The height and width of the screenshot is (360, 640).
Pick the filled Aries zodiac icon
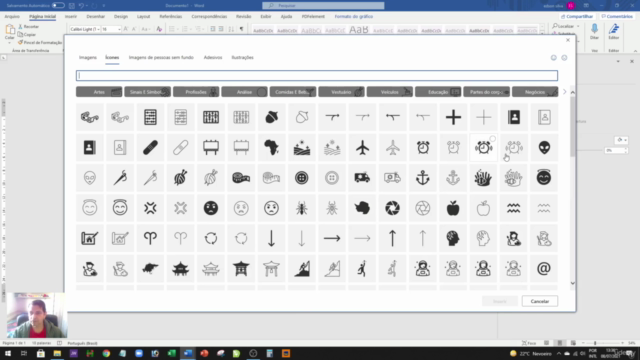(x=150, y=238)
